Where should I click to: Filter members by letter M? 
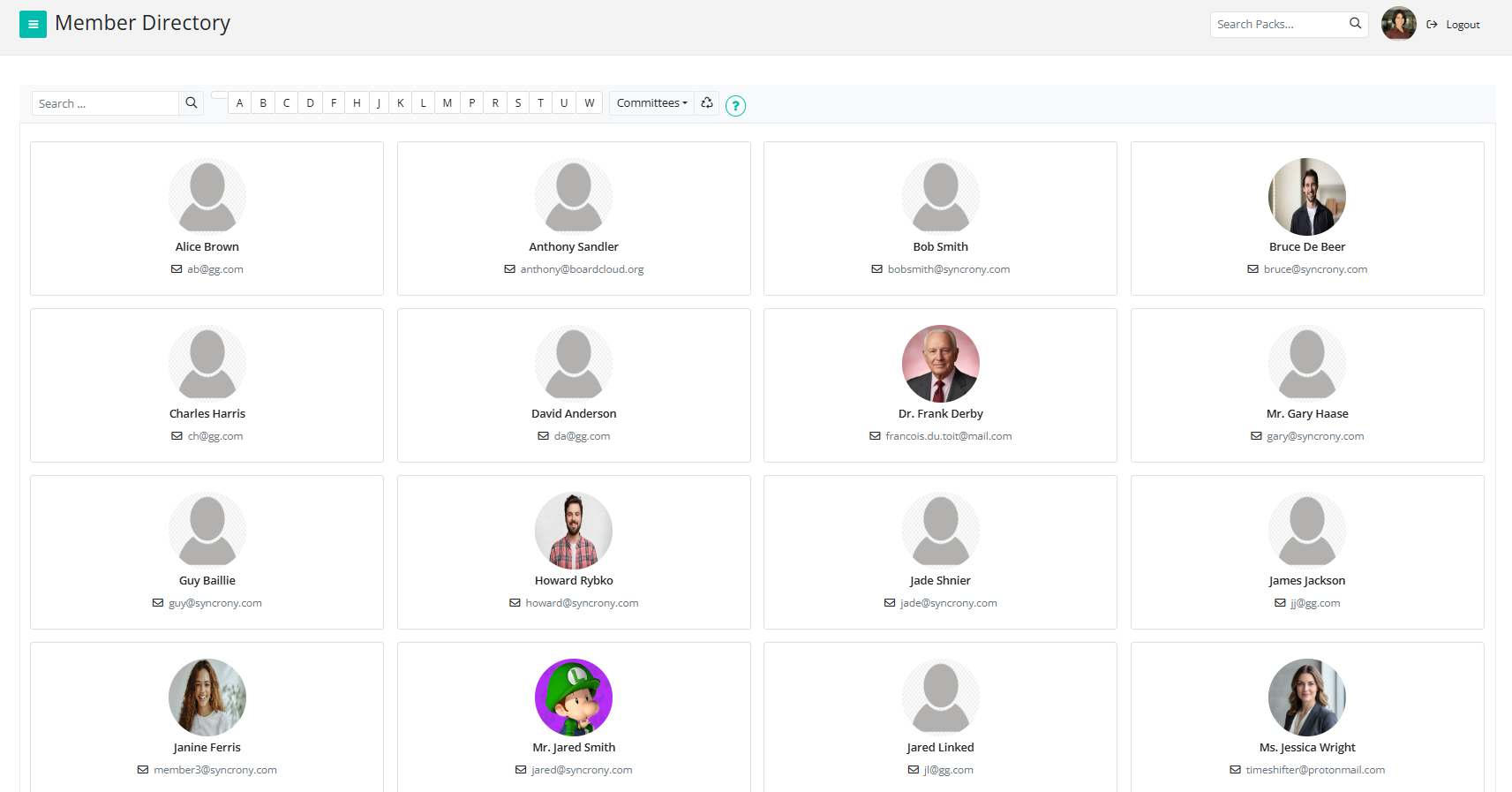pyautogui.click(x=448, y=103)
